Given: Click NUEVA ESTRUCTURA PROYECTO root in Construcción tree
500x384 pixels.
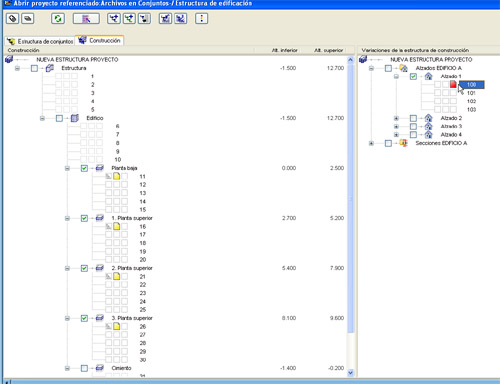Looking at the screenshot, I should 77,60.
